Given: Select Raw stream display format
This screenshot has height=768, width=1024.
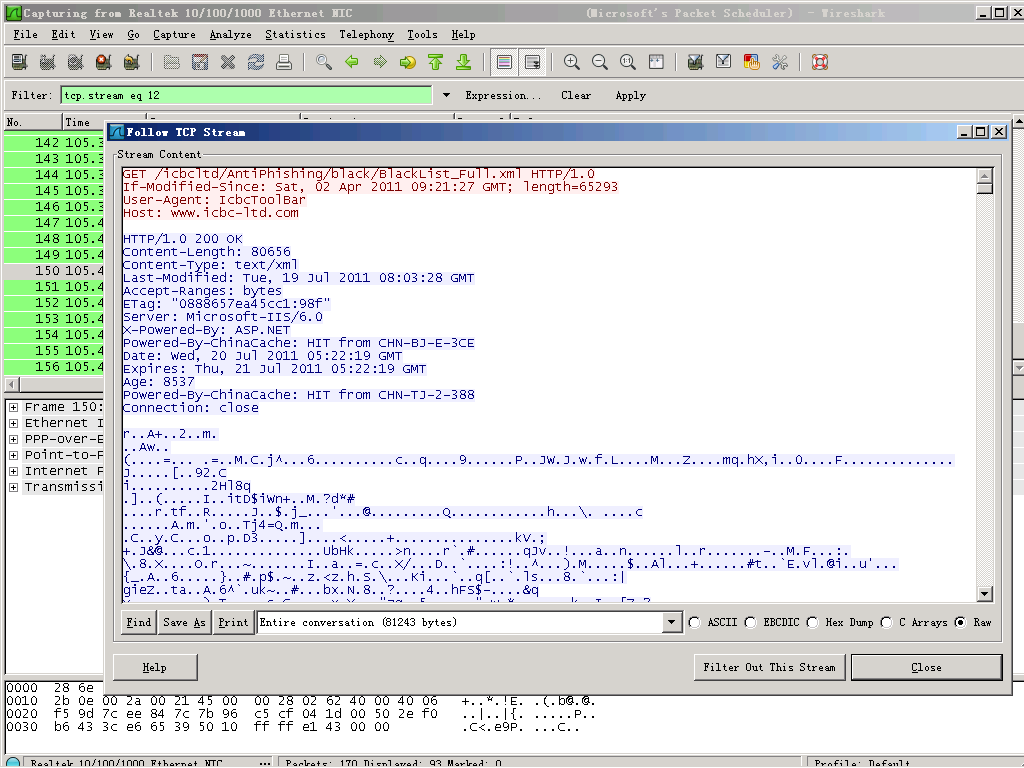Looking at the screenshot, I should [x=960, y=622].
